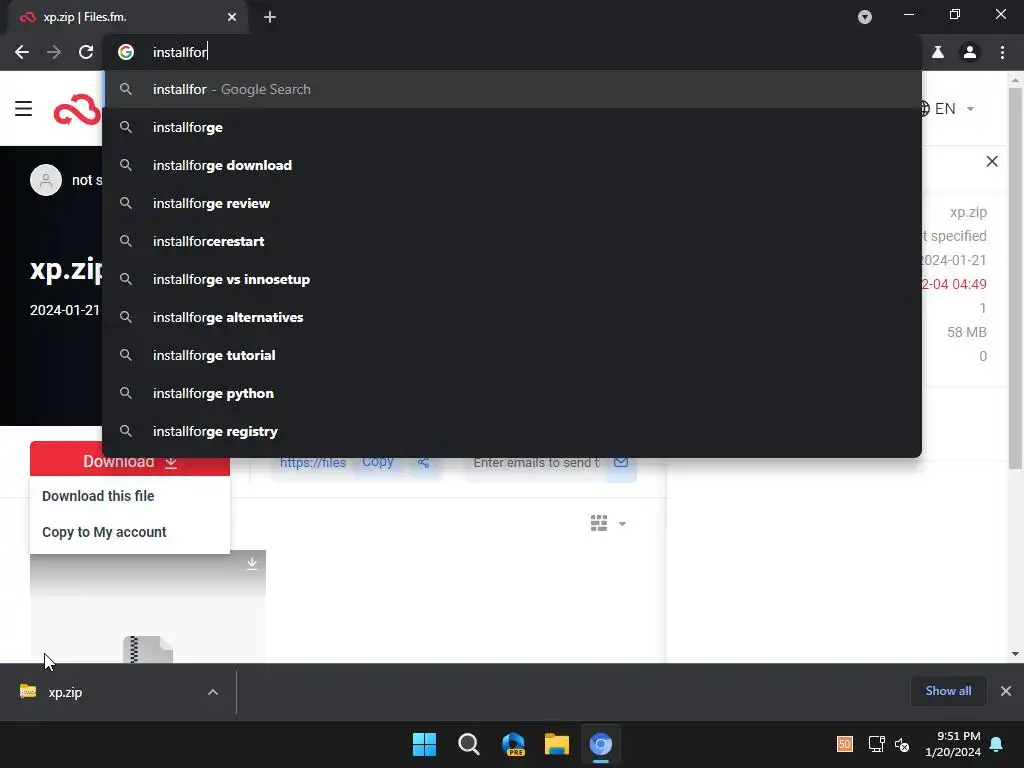Click the 58 MB file size value
This screenshot has height=768, width=1024.
point(967,332)
